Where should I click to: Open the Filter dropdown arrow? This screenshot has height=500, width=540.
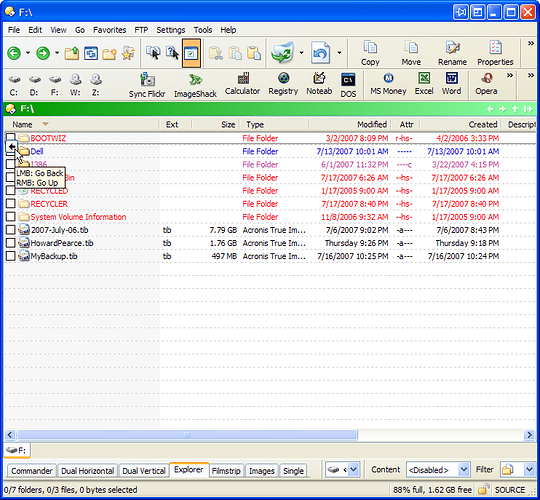529,469
